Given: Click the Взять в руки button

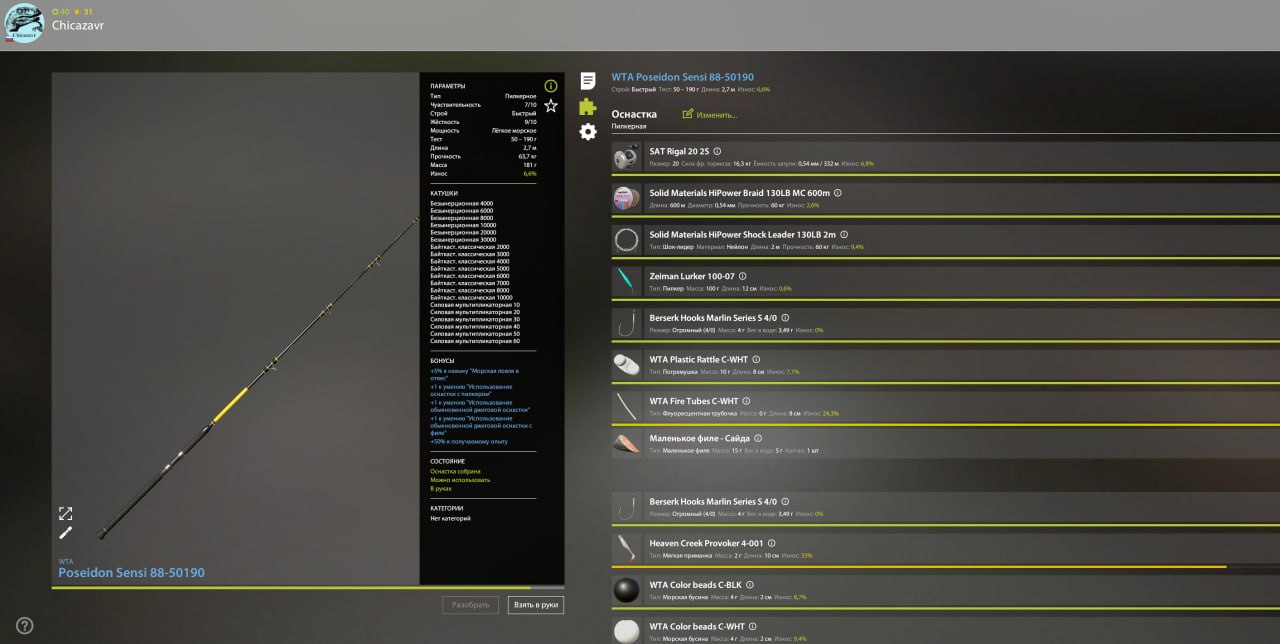Looking at the screenshot, I should click(536, 605).
